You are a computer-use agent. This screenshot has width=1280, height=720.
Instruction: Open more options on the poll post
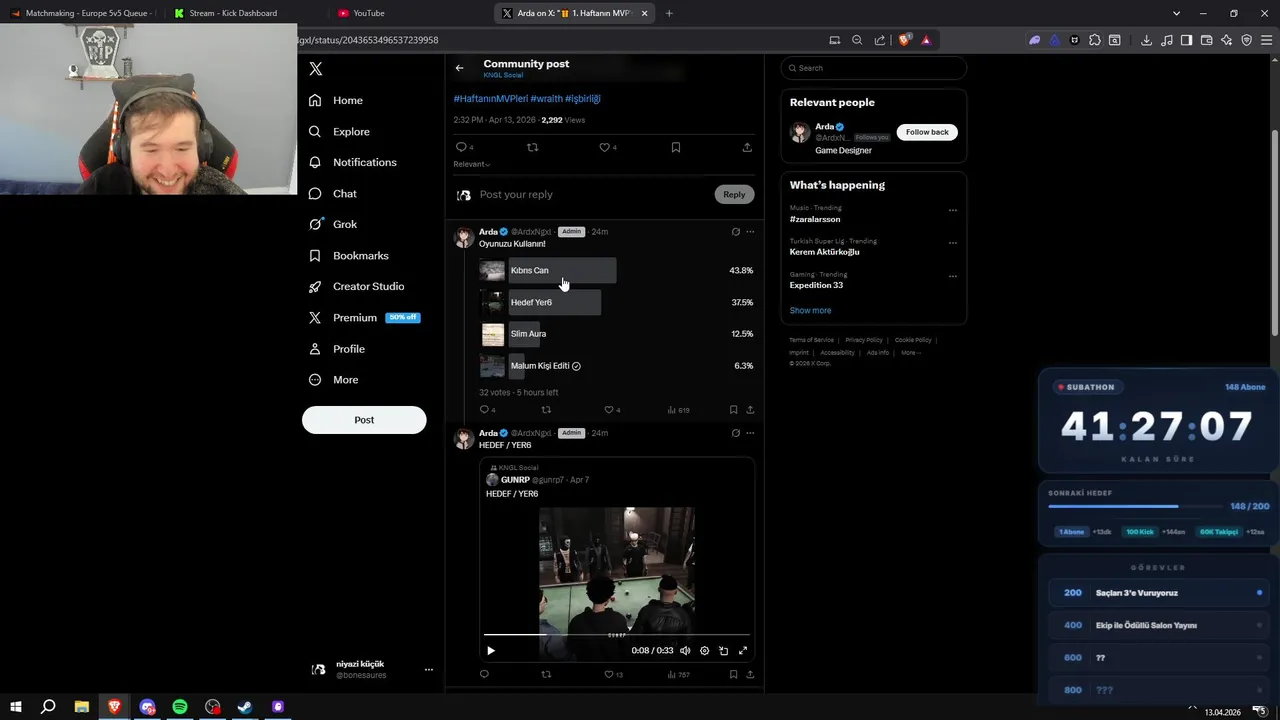pos(750,232)
